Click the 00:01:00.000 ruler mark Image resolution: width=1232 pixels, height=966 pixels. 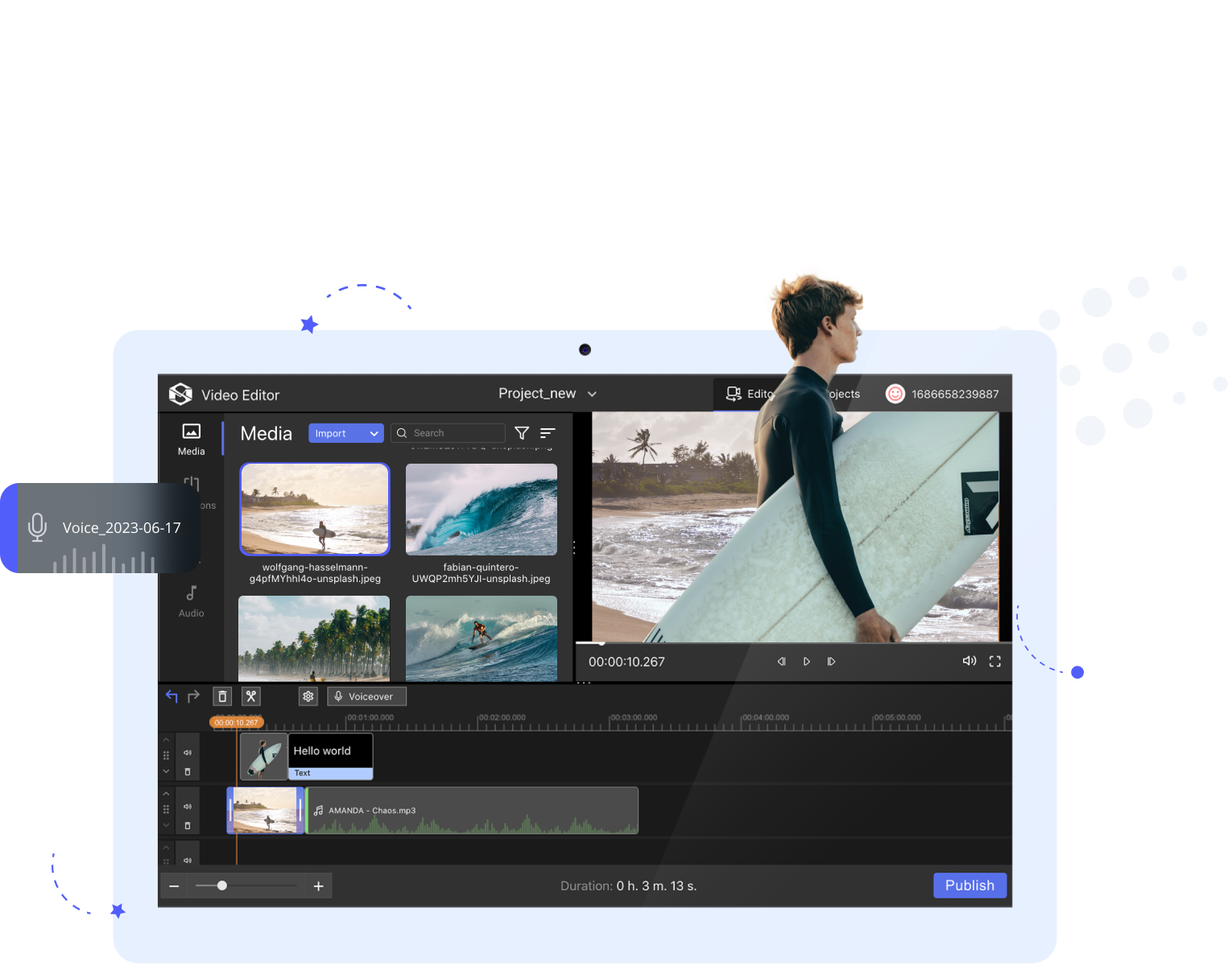click(370, 717)
